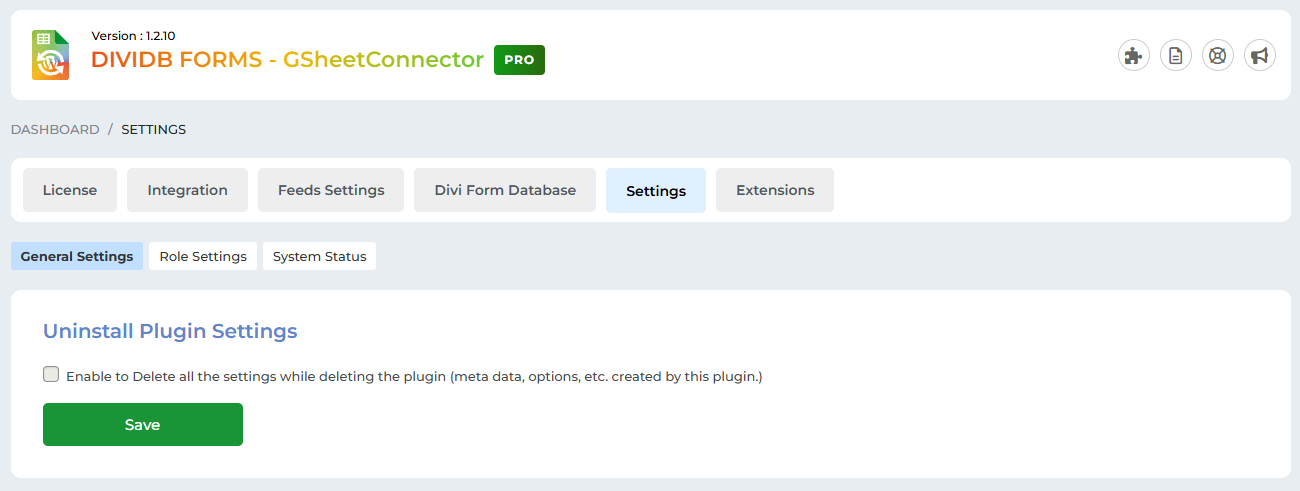Click the green PRO badge
1300x491 pixels.
(x=519, y=60)
